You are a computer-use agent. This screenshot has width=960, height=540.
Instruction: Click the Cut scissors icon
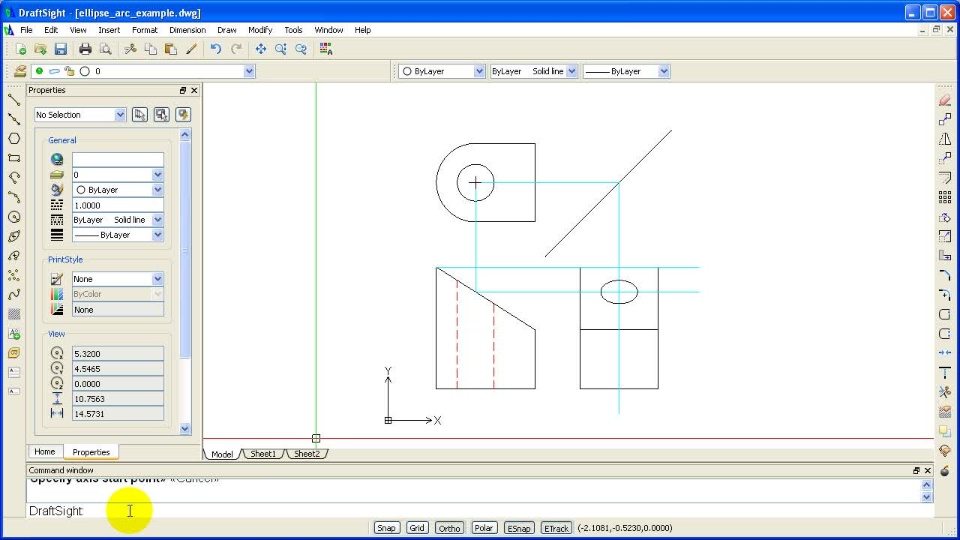(130, 49)
